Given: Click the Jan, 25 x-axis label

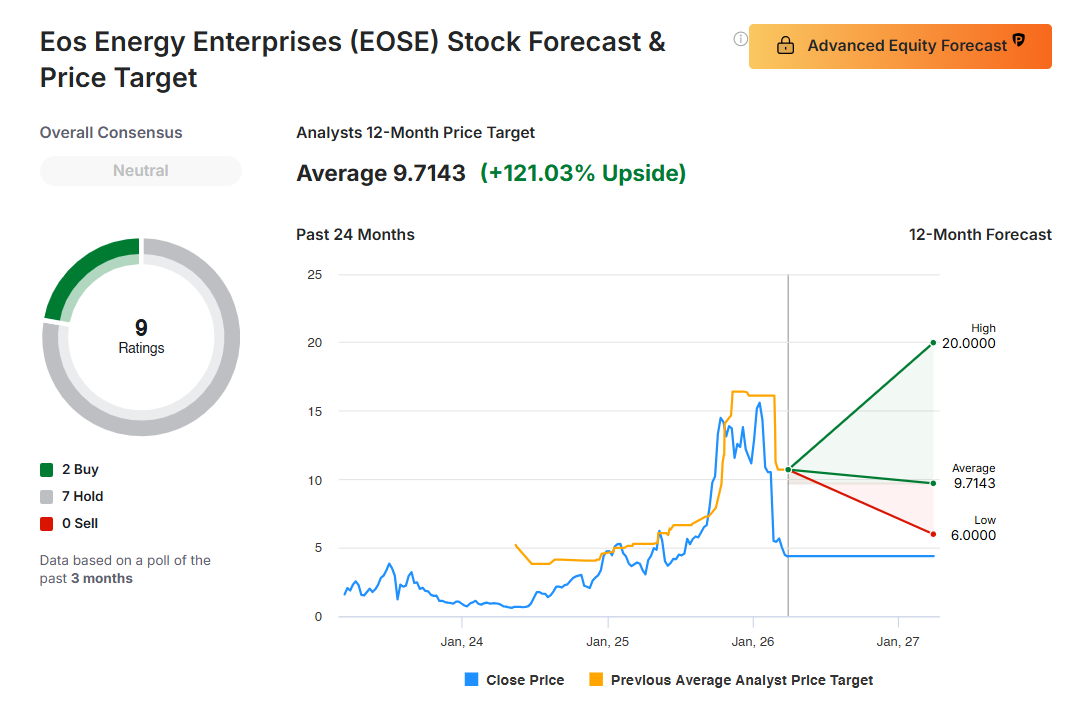Looking at the screenshot, I should click(x=607, y=641).
